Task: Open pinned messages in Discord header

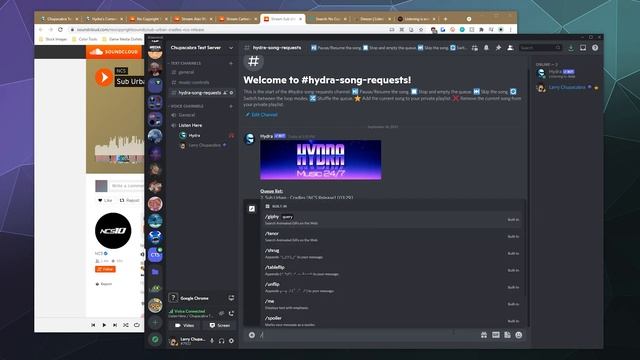Action: coord(498,48)
